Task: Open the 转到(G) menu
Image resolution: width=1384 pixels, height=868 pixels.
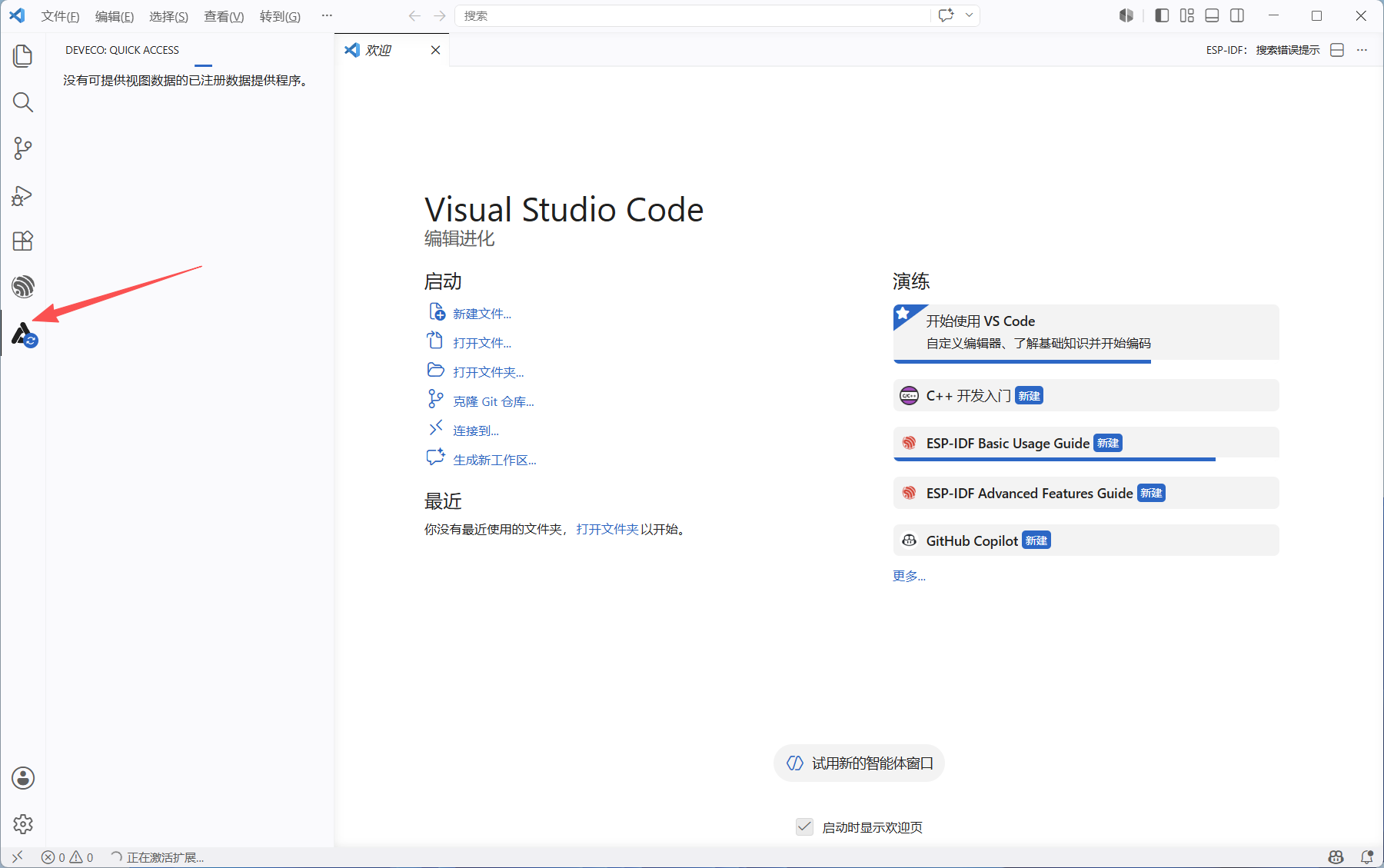Action: tap(280, 16)
